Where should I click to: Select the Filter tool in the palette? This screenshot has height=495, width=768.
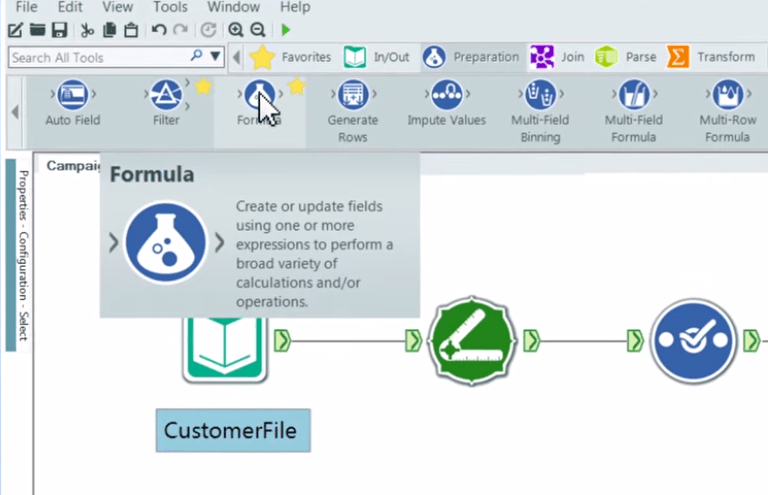[x=166, y=97]
